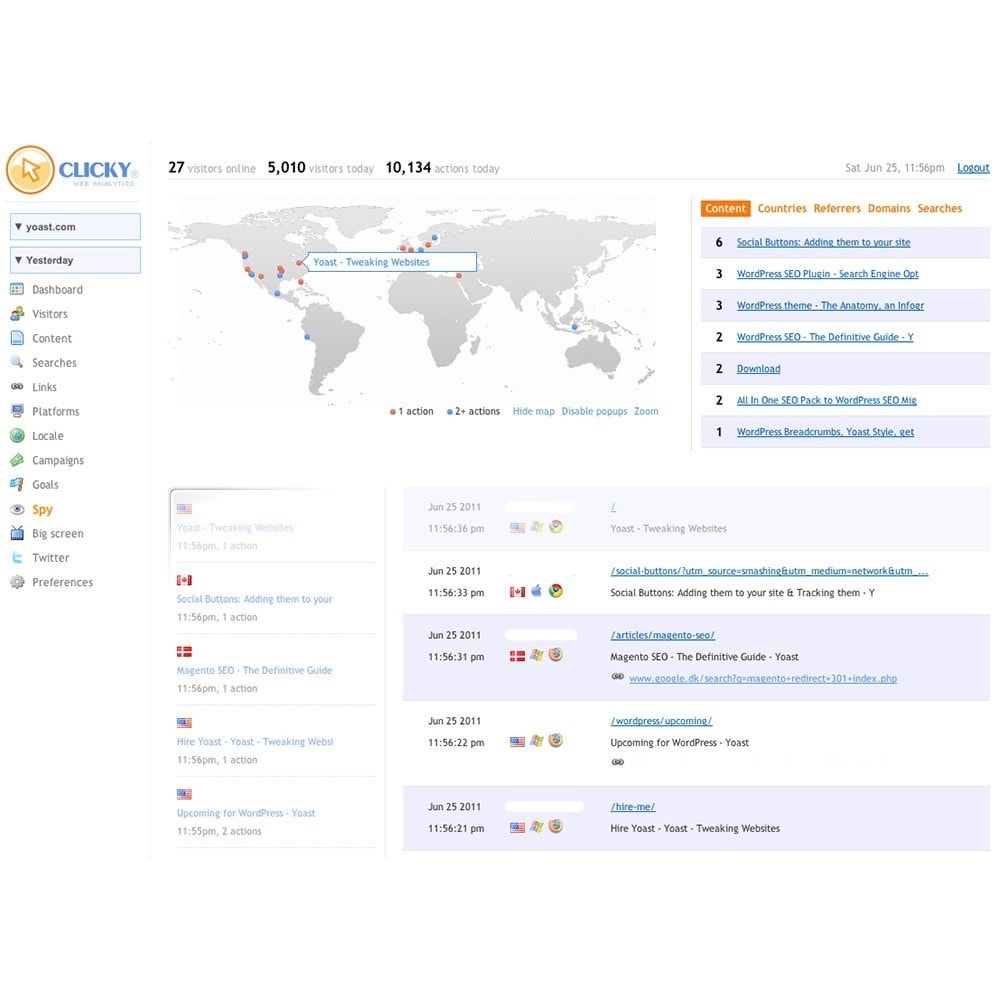
Task: Open the Download content link
Action: point(758,369)
